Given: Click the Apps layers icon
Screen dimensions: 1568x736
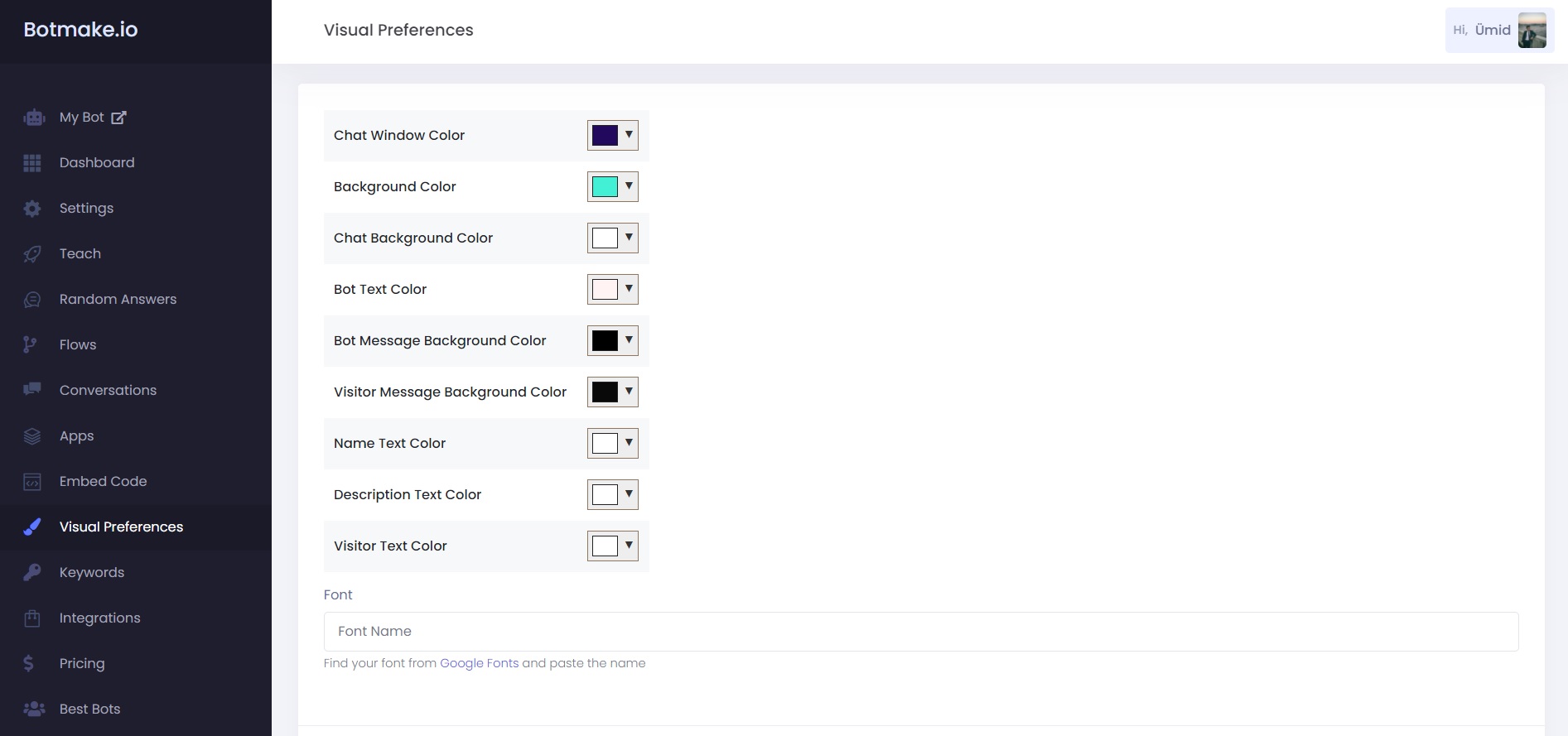Looking at the screenshot, I should click(x=32, y=436).
